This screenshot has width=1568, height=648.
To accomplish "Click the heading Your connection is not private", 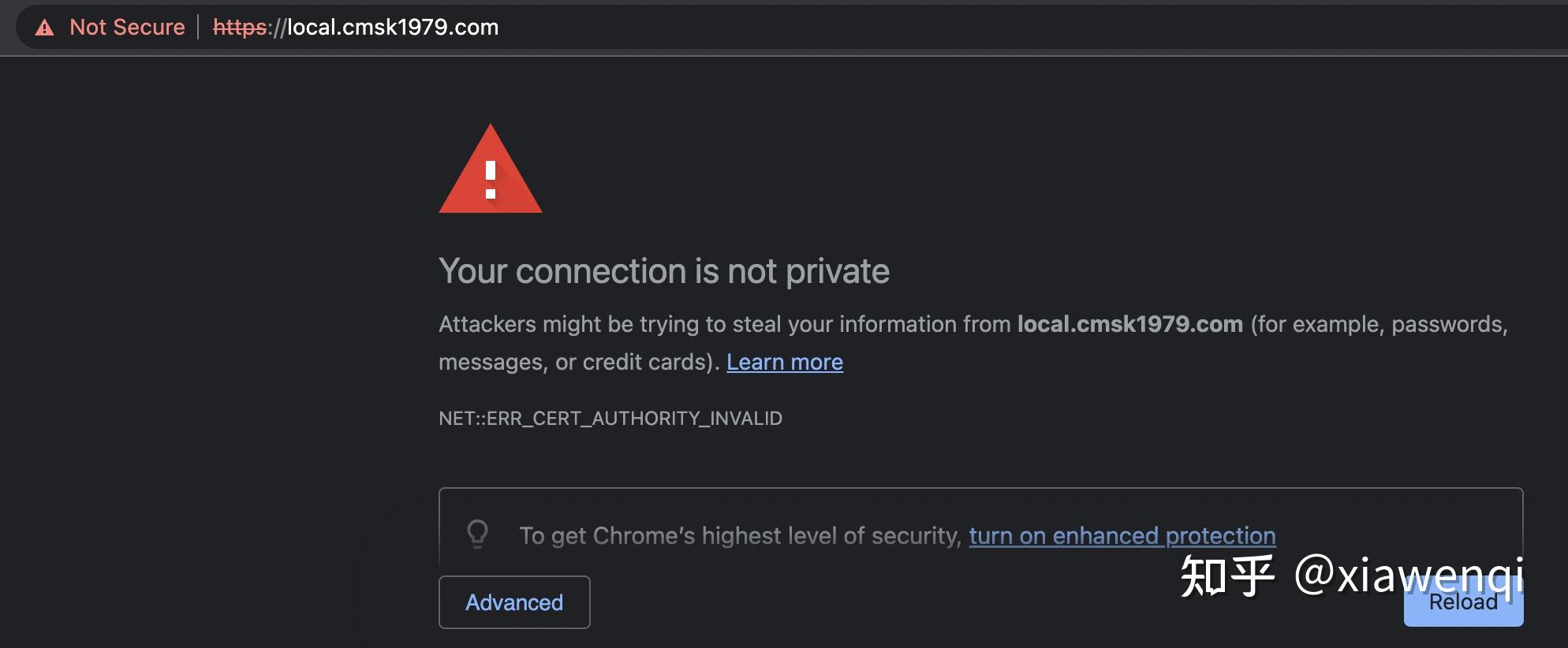I will click(665, 270).
